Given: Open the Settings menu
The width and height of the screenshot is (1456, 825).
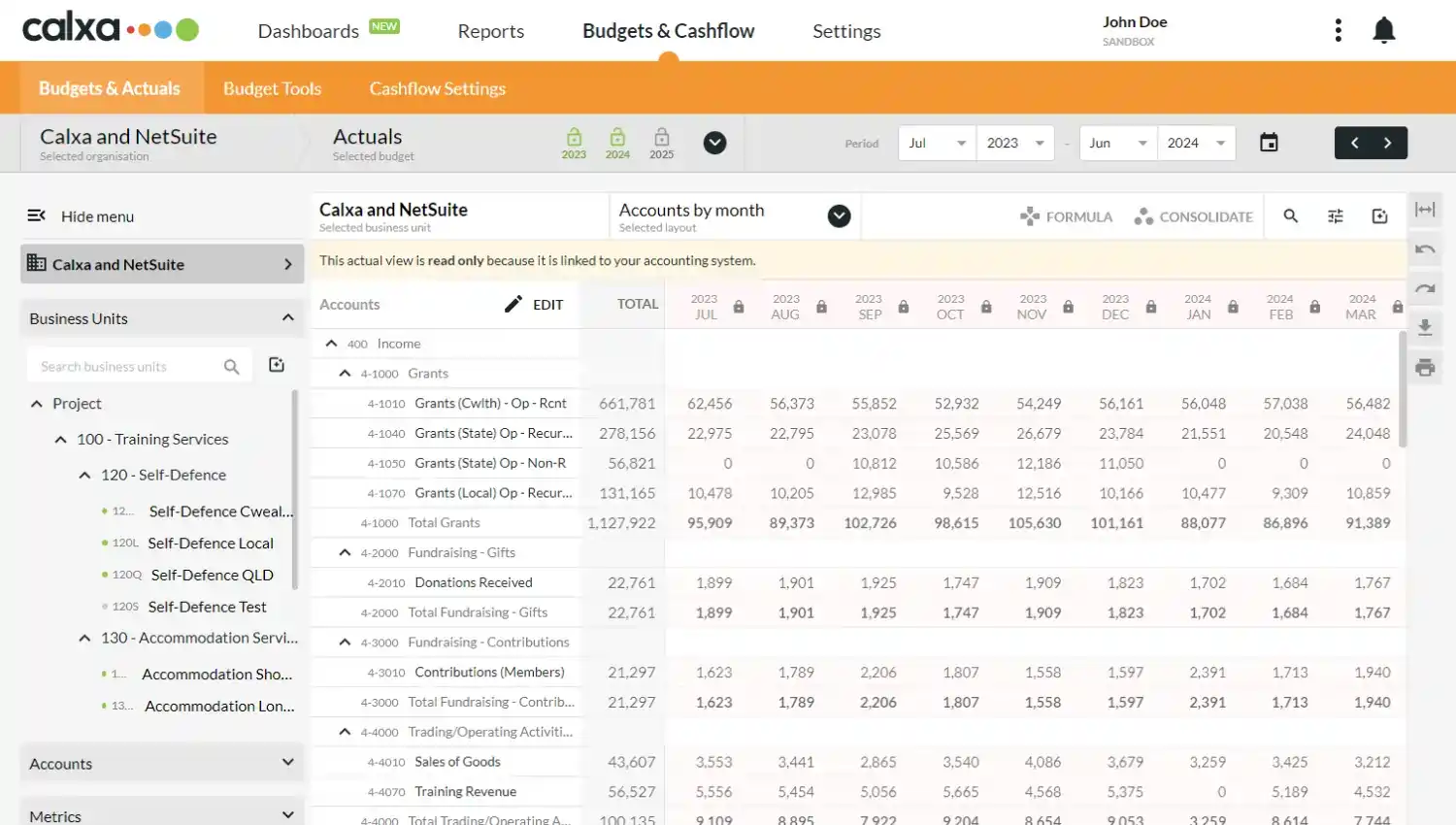Looking at the screenshot, I should coord(846,31).
